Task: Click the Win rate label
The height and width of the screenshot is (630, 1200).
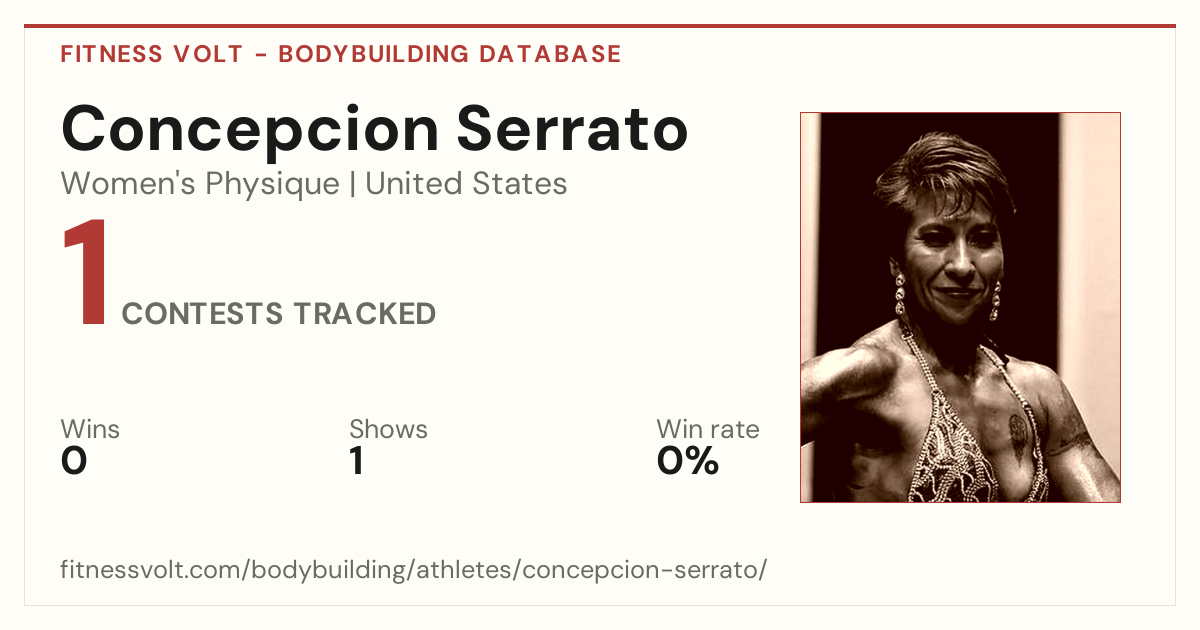Action: tap(708, 429)
